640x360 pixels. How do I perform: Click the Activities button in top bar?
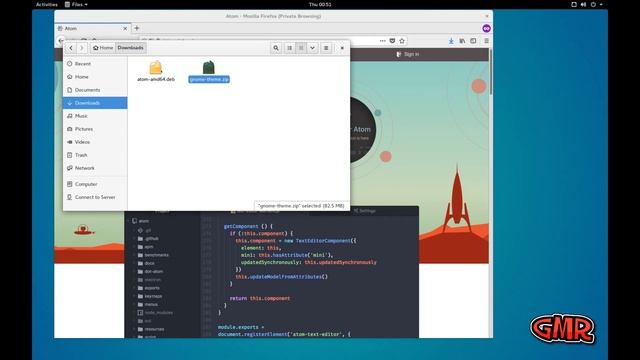[47, 4]
